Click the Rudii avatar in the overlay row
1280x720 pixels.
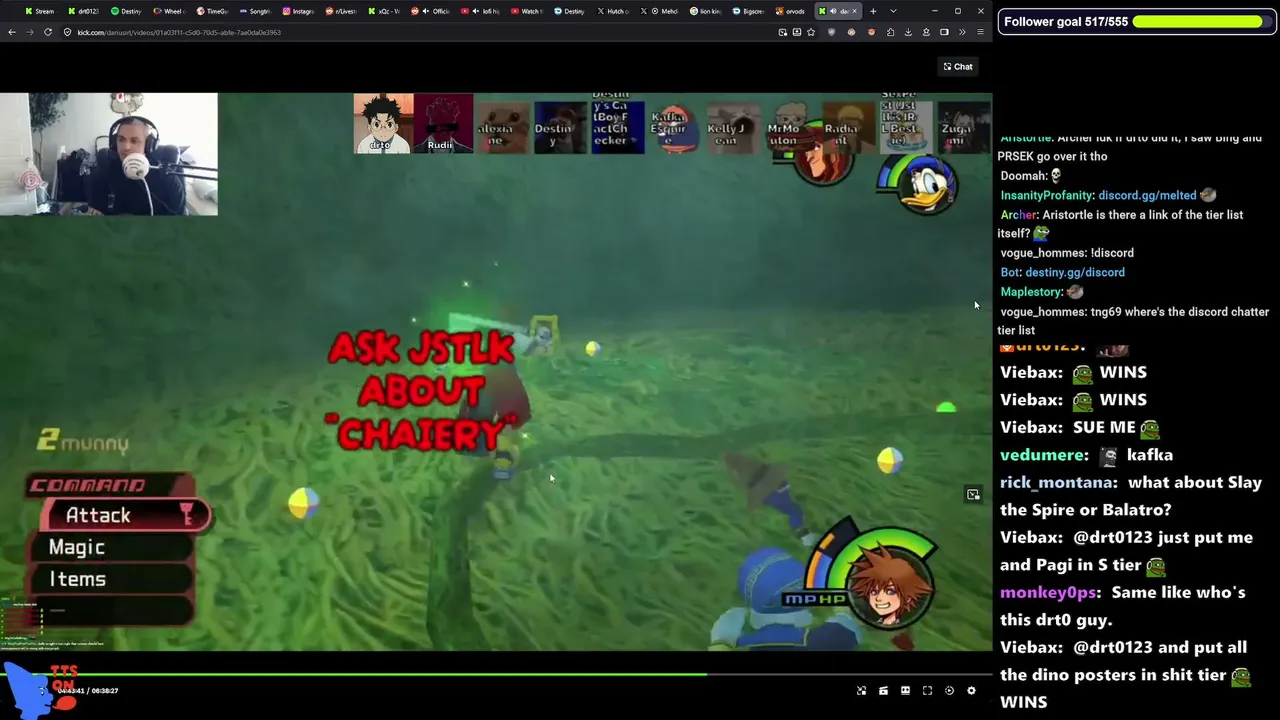click(442, 123)
